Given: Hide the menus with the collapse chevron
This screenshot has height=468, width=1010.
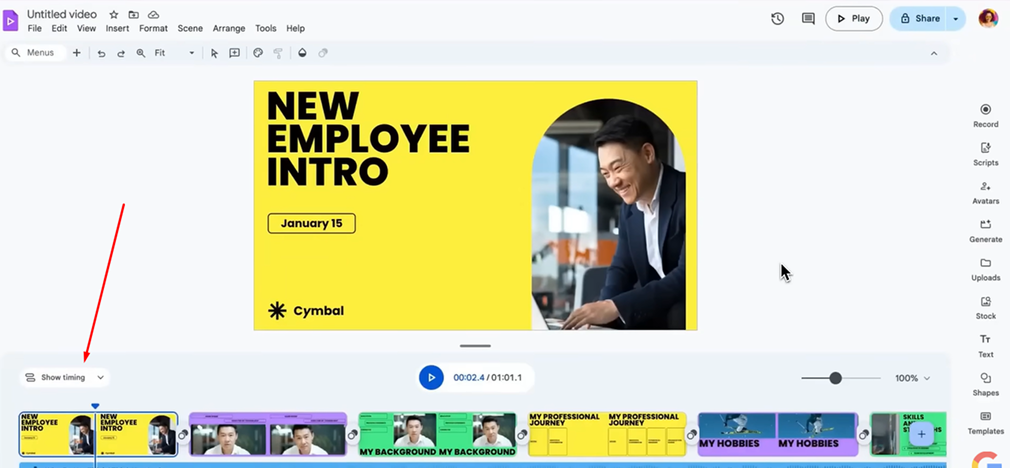Looking at the screenshot, I should 934,53.
